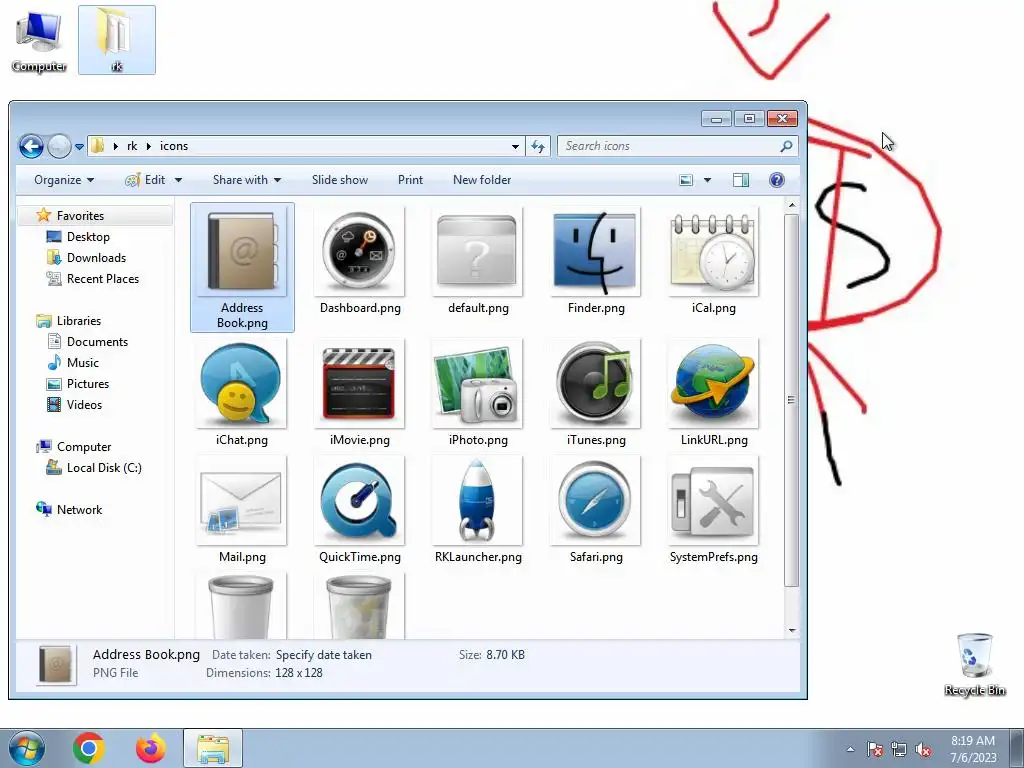The width and height of the screenshot is (1024, 768).
Task: Click the Forward navigation arrow
Action: click(59, 146)
